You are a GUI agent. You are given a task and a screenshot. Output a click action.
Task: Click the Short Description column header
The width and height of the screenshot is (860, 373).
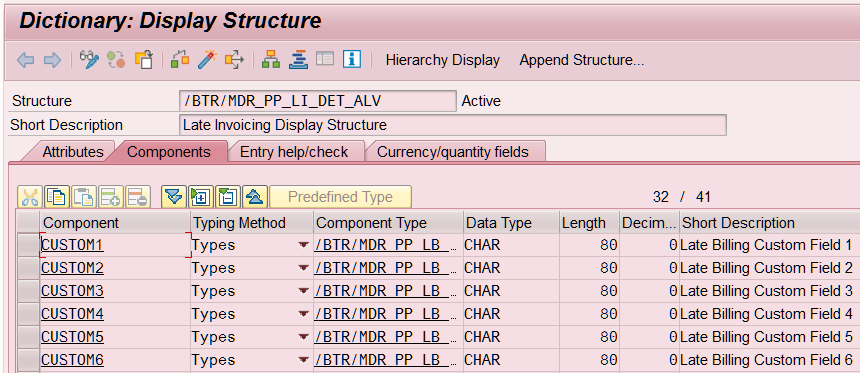[x=770, y=223]
